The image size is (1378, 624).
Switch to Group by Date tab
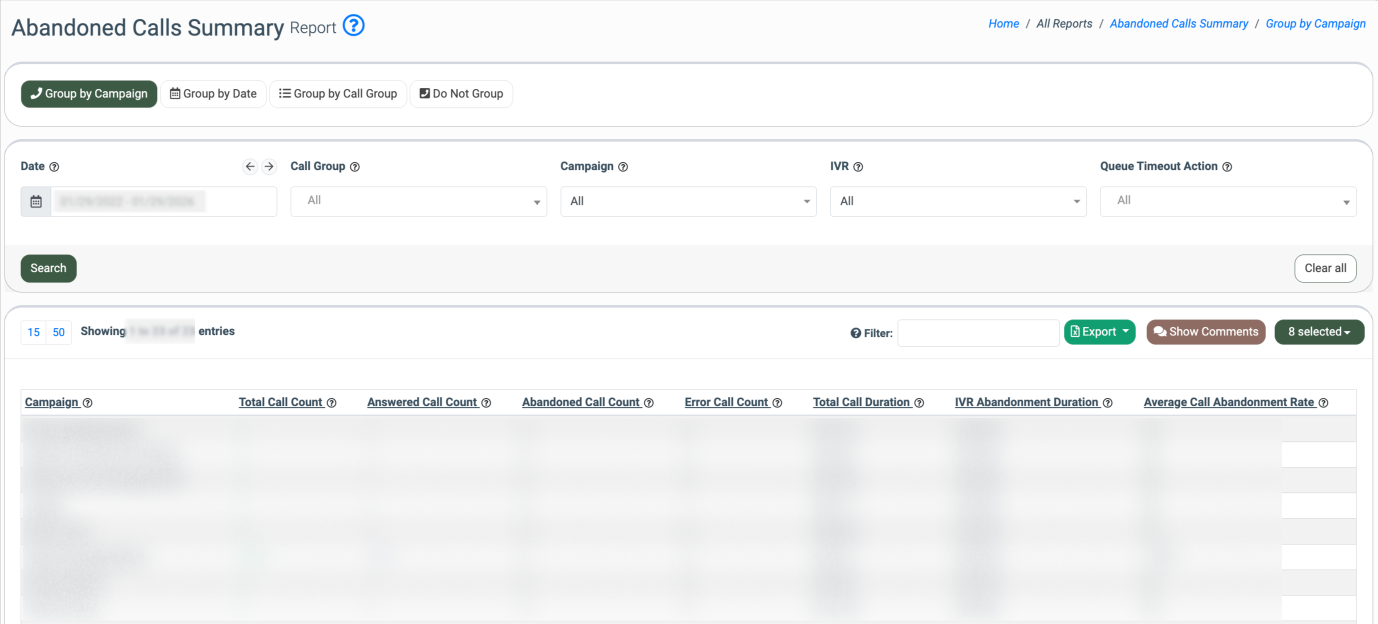pos(213,94)
